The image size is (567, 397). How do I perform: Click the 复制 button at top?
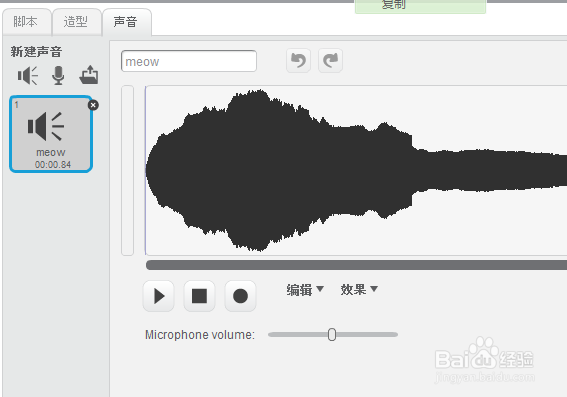tap(420, 6)
